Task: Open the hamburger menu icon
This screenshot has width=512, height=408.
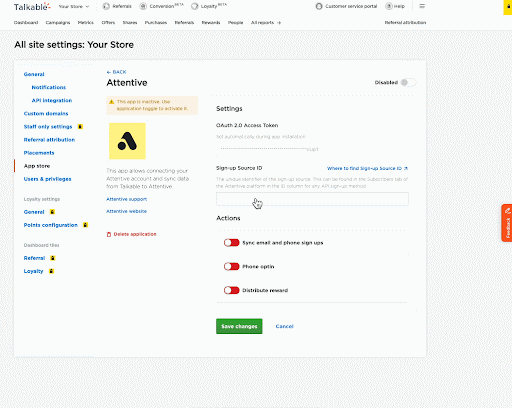Action: coord(422,6)
